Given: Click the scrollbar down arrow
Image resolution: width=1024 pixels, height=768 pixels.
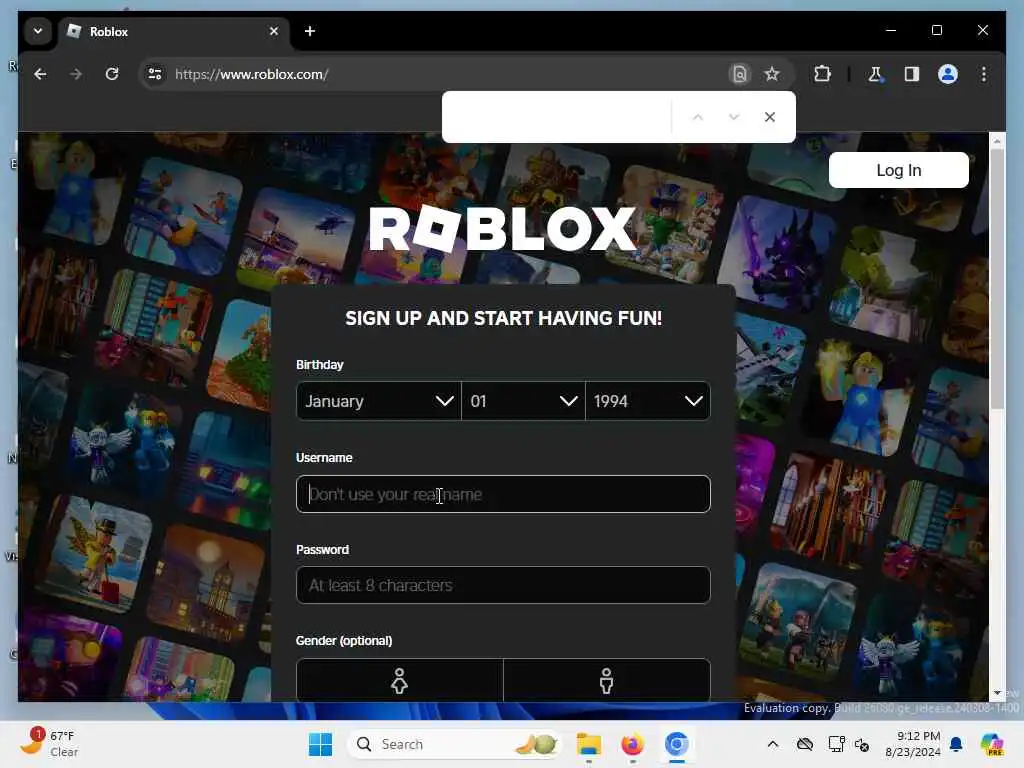Looking at the screenshot, I should (997, 693).
